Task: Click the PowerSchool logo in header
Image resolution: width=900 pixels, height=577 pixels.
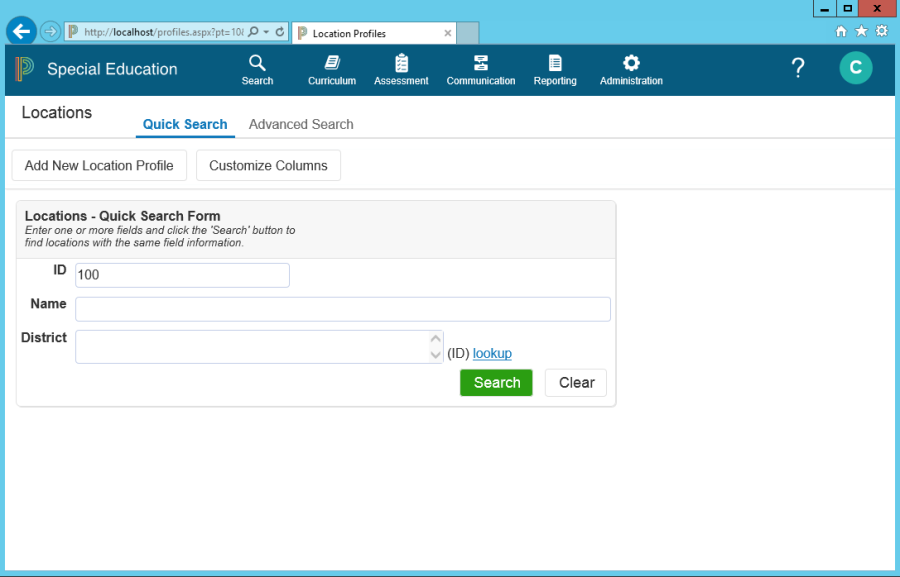Action: click(25, 69)
